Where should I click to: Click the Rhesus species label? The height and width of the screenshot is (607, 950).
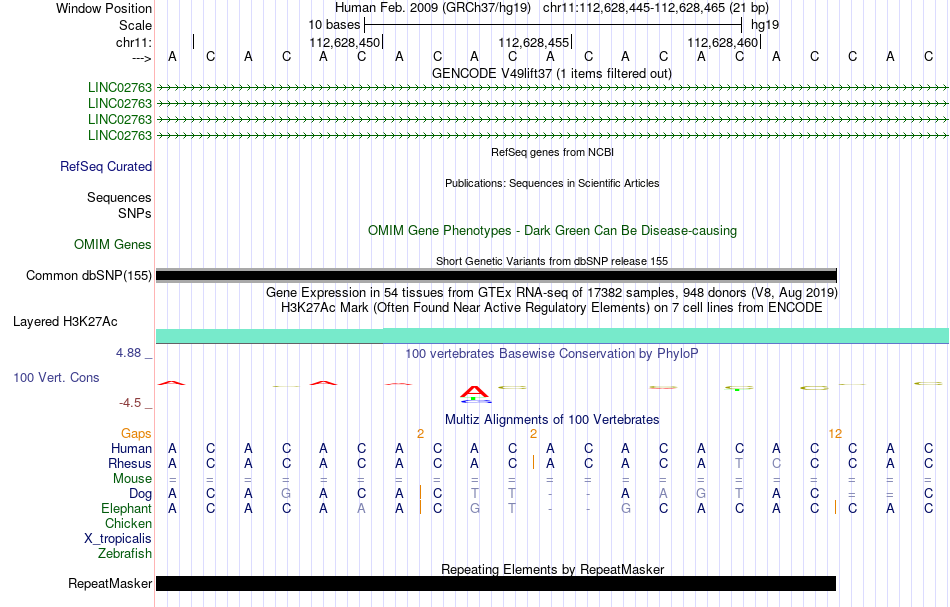[x=130, y=463]
